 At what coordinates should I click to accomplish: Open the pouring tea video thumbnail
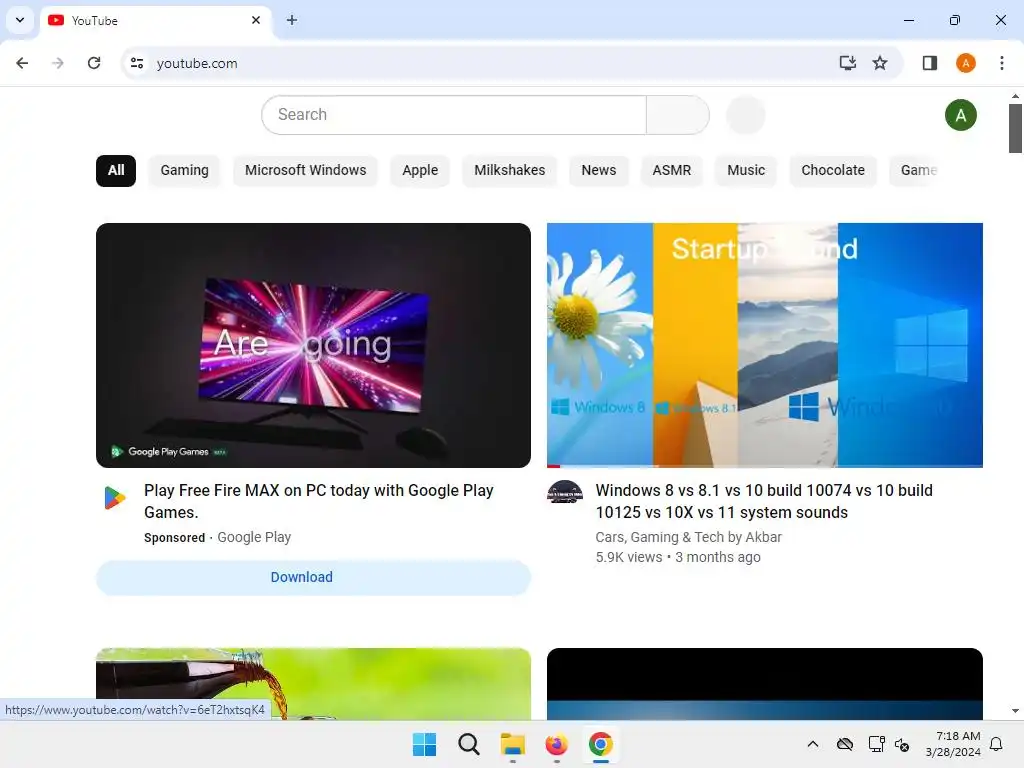coord(313,684)
